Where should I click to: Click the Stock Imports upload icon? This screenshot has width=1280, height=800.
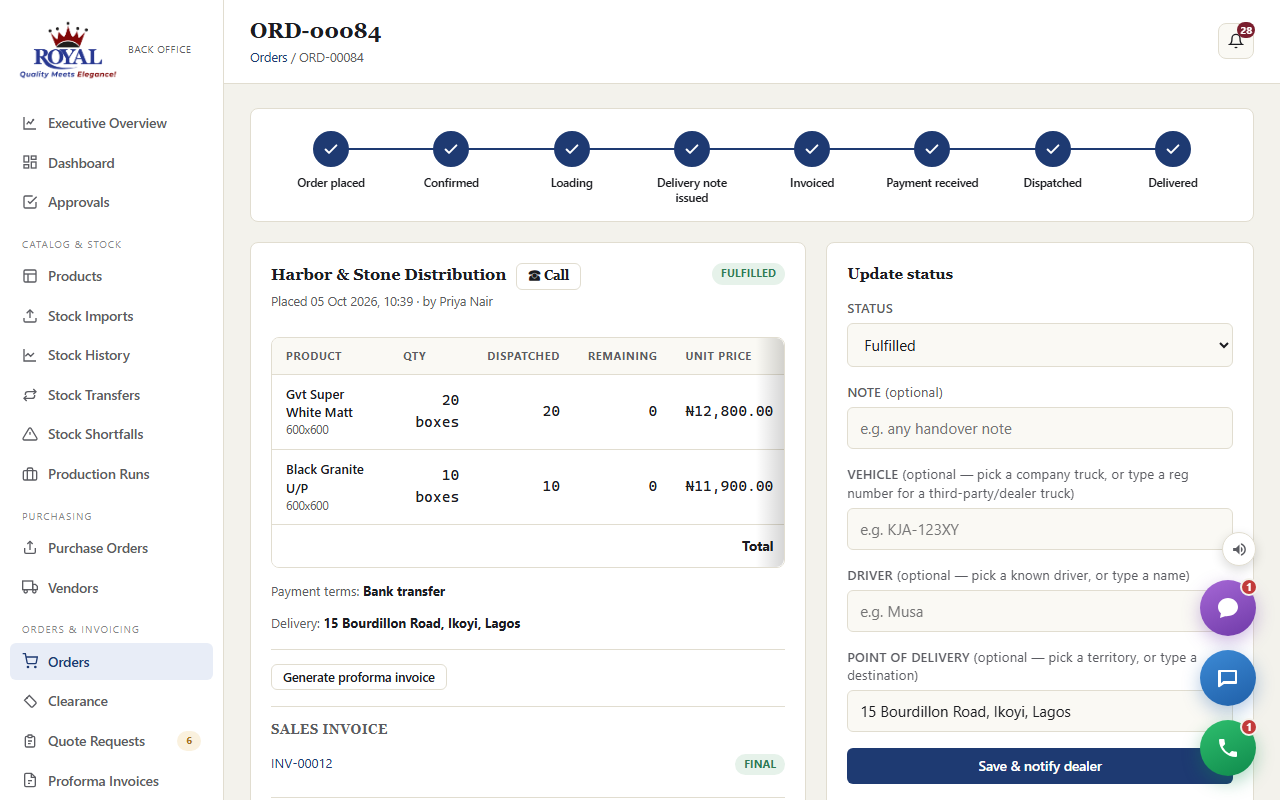(x=30, y=316)
